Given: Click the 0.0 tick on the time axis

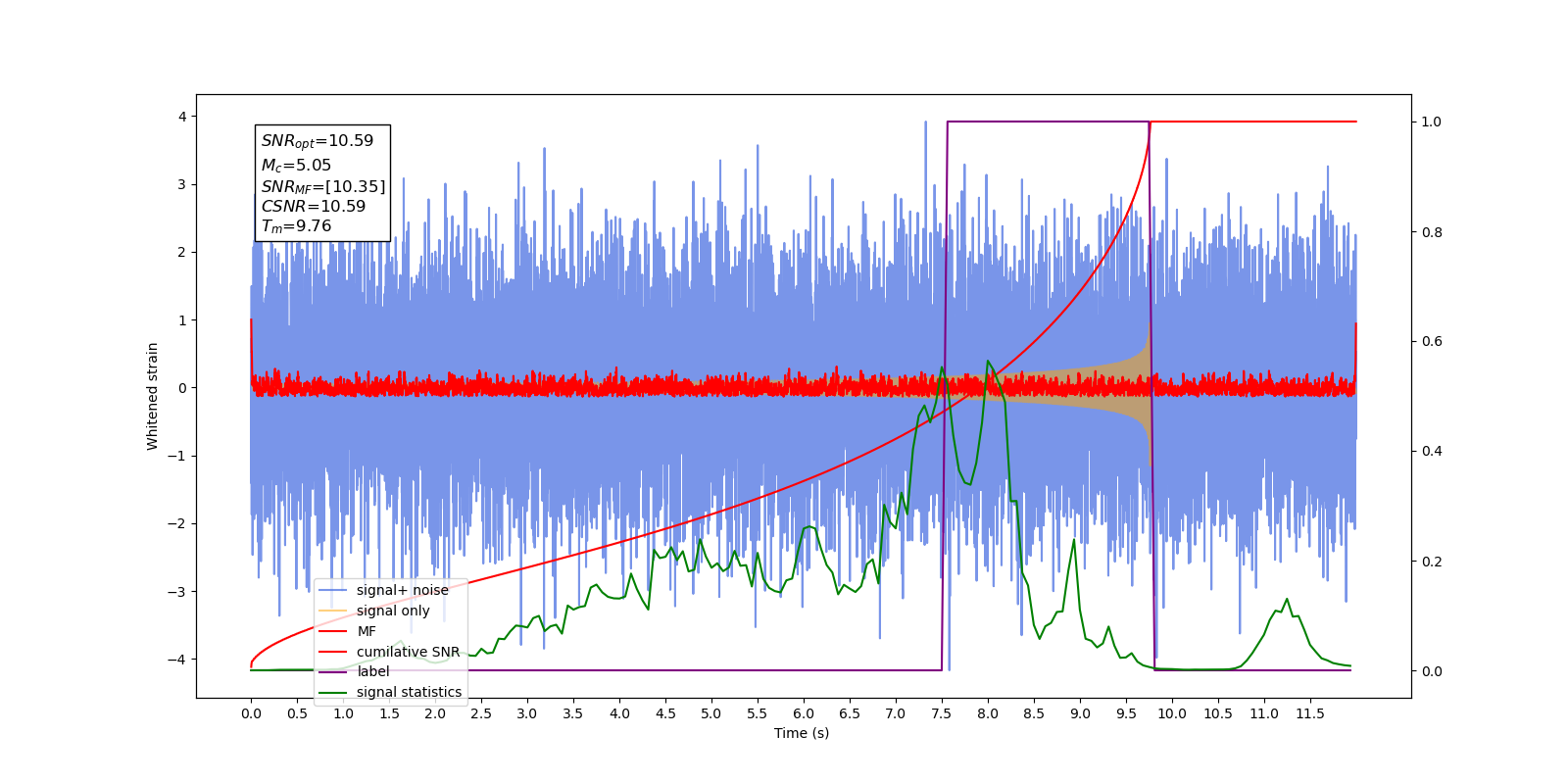Looking at the screenshot, I should 251,713.
